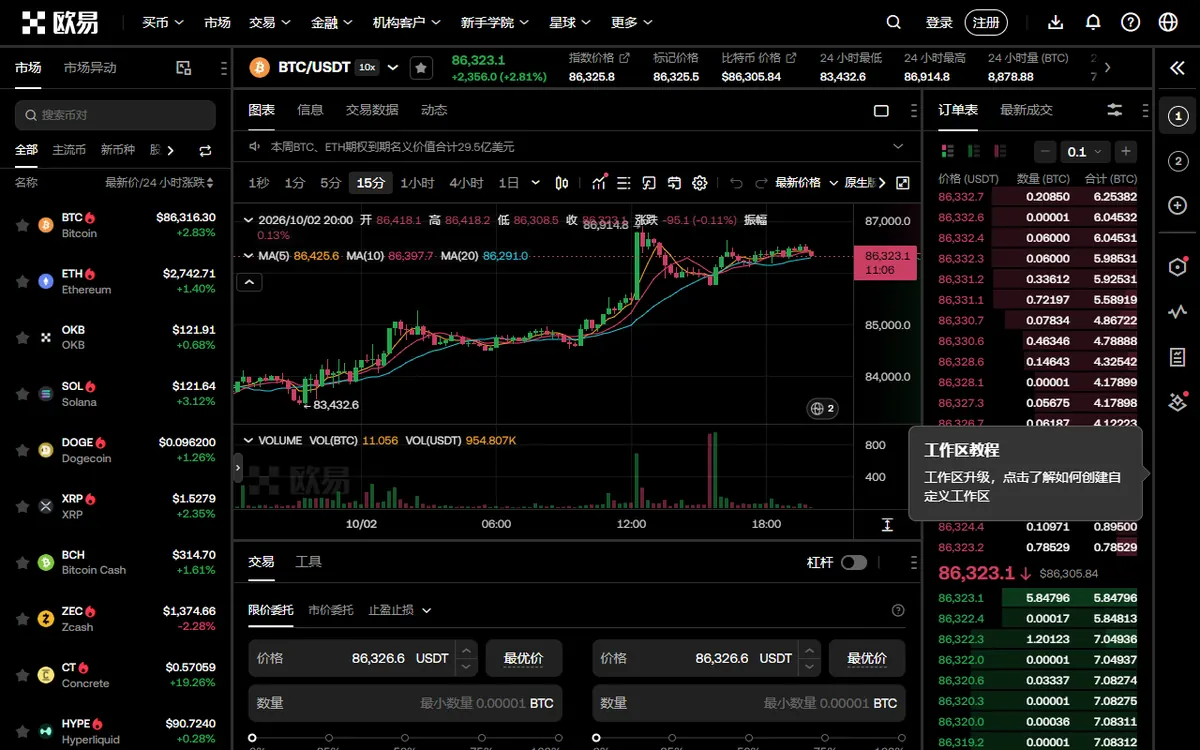Switch to the 市场异动 tab
Screen dimensions: 1200x750
click(90, 68)
